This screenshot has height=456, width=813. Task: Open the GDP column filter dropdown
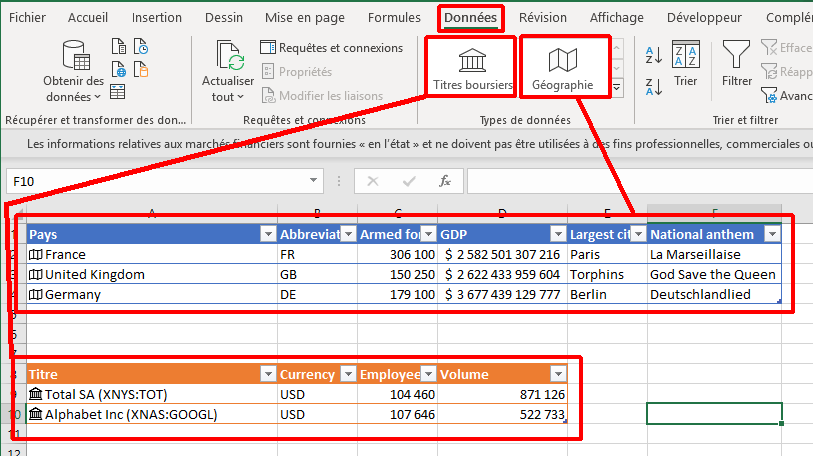[558, 234]
